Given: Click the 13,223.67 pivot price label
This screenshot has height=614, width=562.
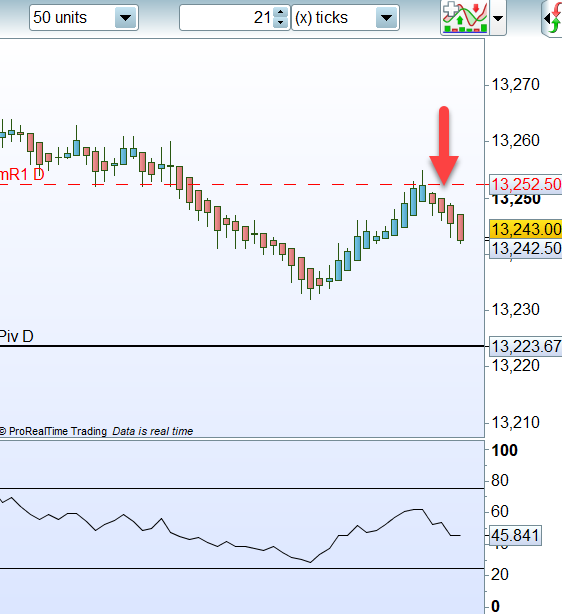Looking at the screenshot, I should (526, 346).
